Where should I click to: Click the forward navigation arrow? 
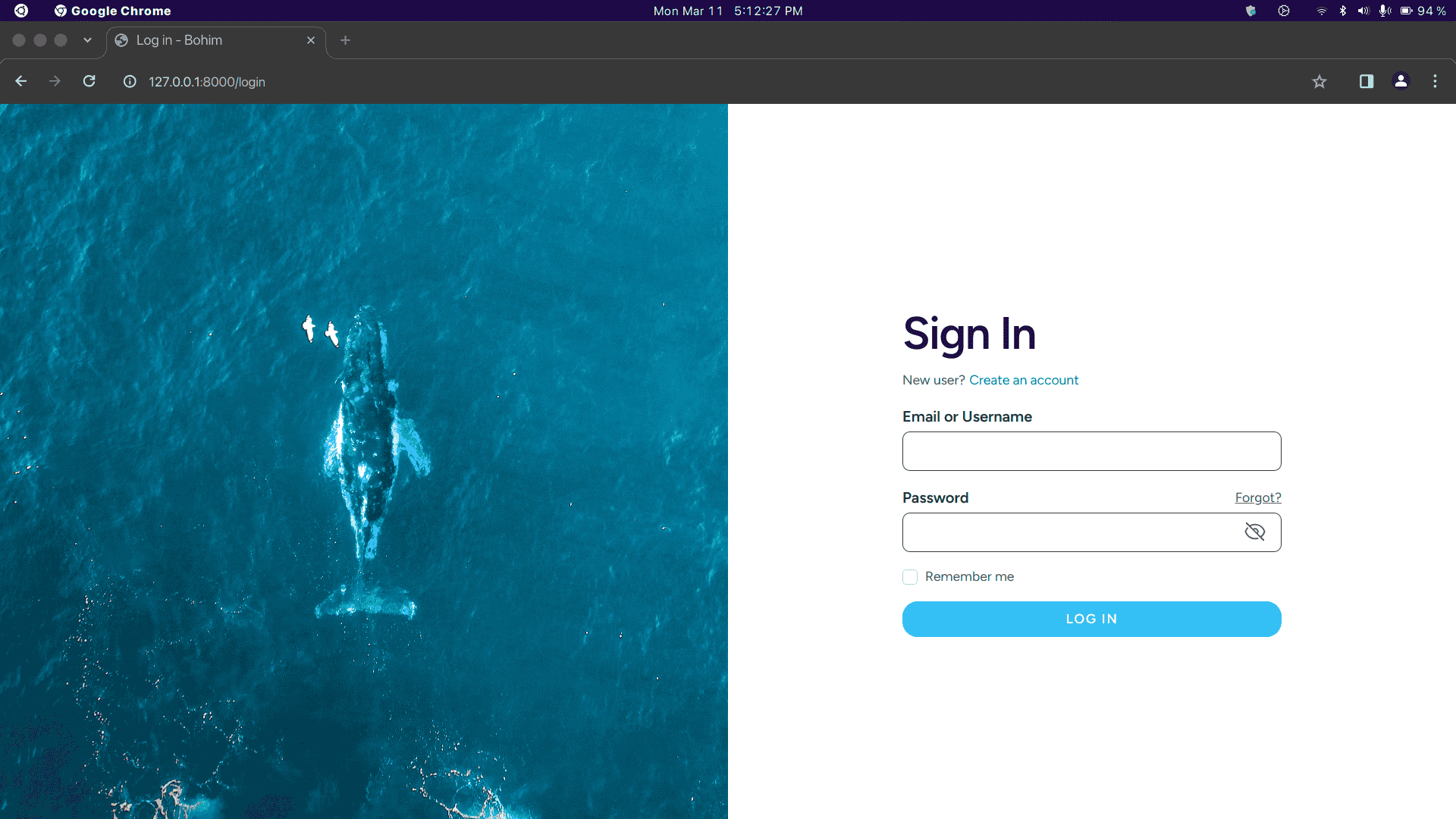(x=55, y=81)
